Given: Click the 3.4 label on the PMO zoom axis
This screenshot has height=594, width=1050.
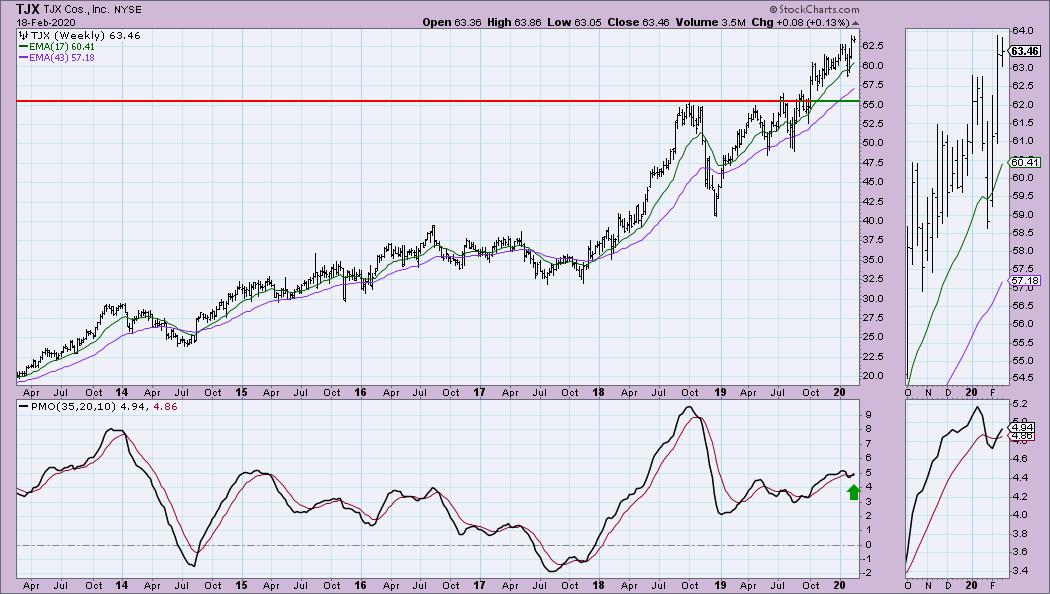Looking at the screenshot, I should [1020, 571].
